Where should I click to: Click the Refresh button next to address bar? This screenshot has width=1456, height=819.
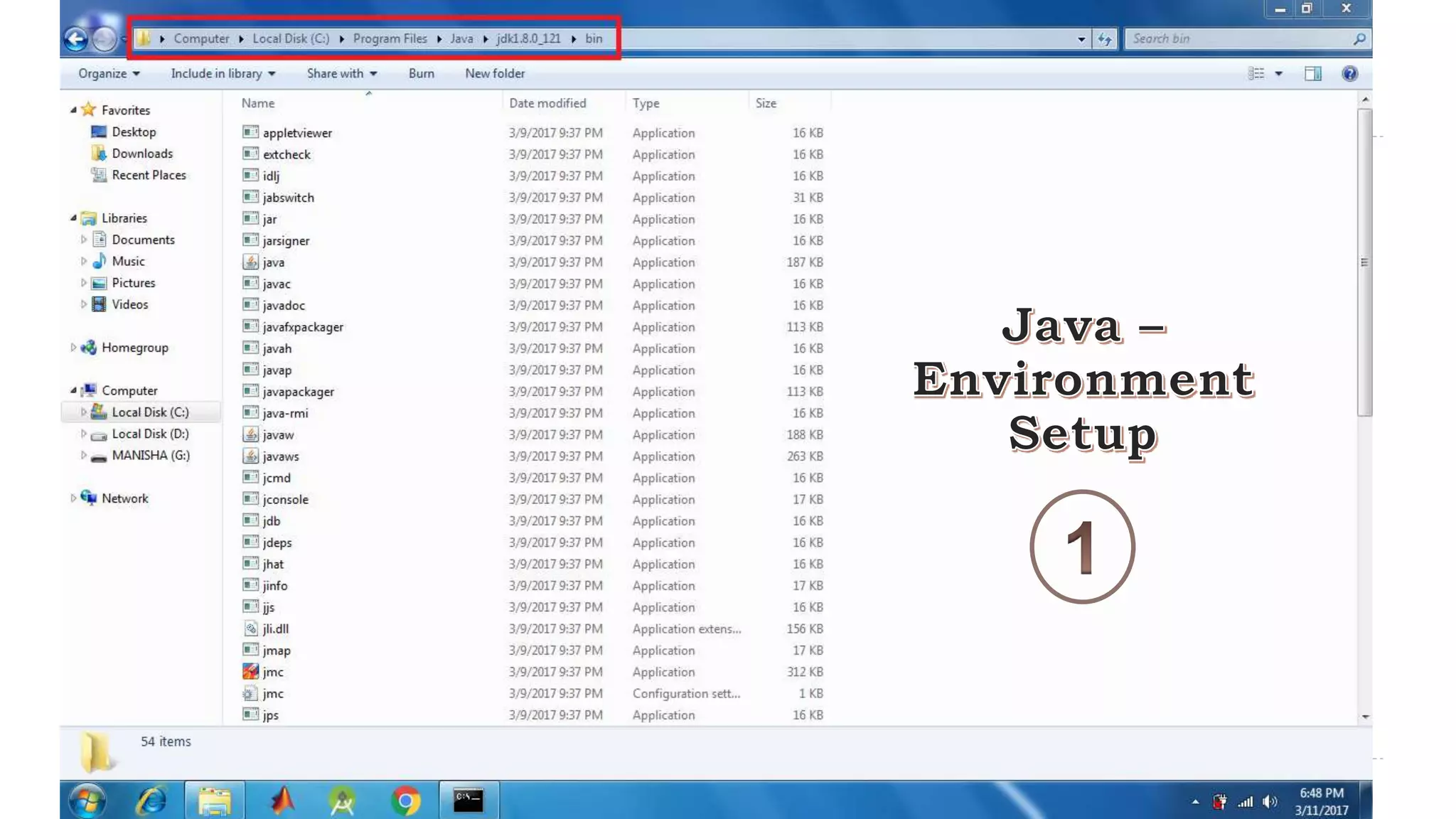pos(1104,39)
